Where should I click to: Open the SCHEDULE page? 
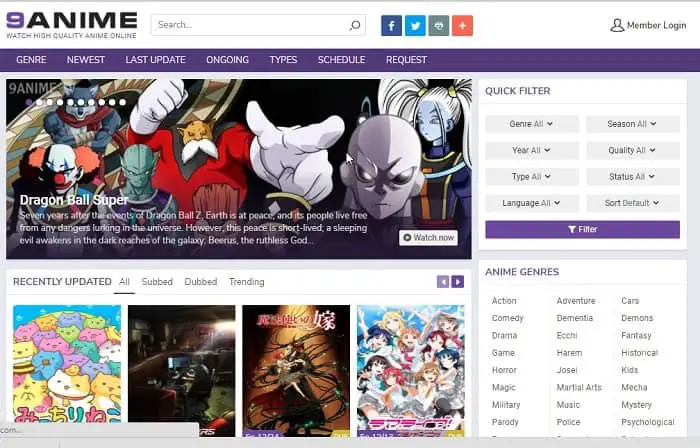pyautogui.click(x=342, y=60)
